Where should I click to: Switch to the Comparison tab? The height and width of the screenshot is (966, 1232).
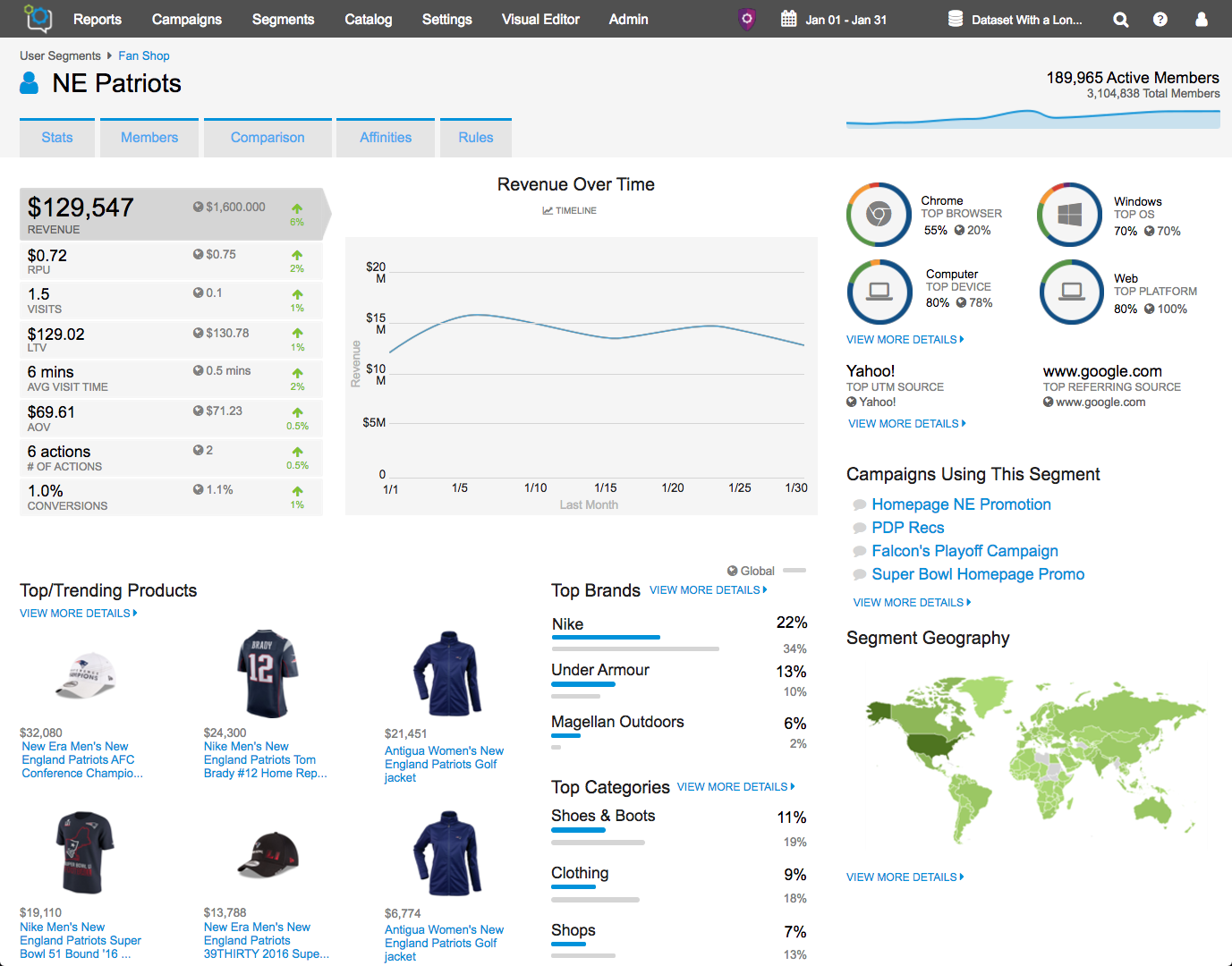[268, 138]
